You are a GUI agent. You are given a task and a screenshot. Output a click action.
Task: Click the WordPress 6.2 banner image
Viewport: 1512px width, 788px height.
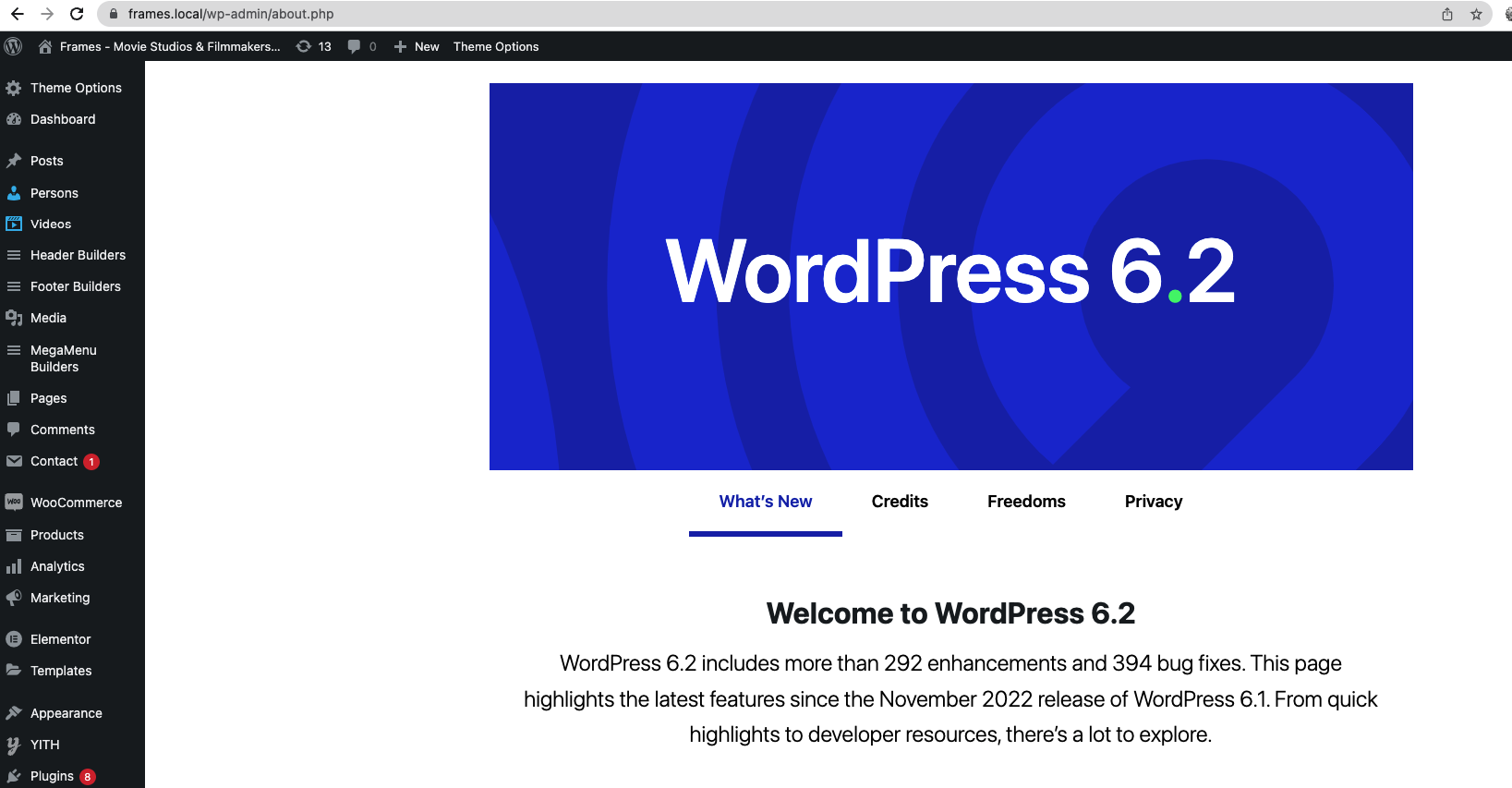(951, 276)
